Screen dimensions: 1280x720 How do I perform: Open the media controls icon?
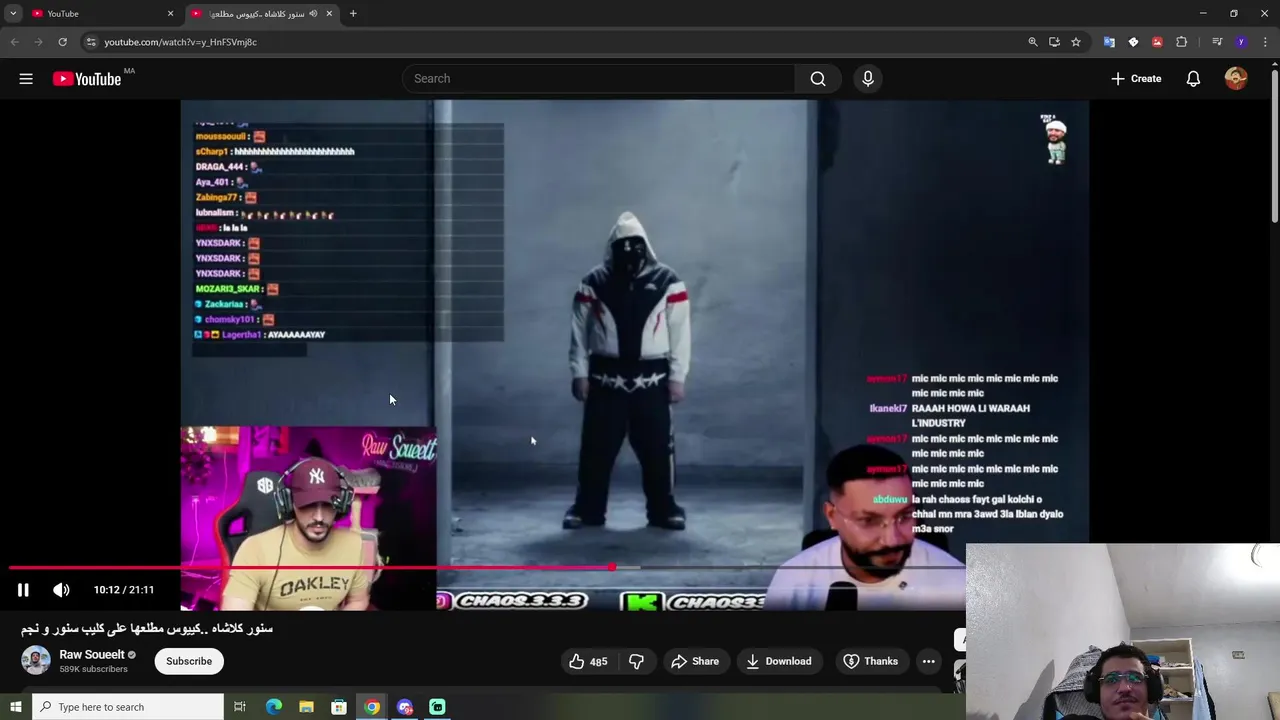pos(1217,42)
